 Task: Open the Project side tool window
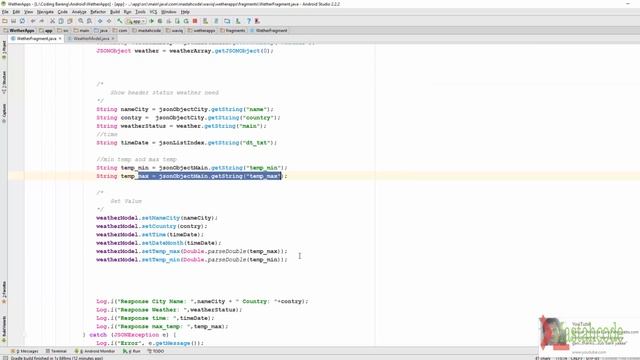[x=4, y=50]
